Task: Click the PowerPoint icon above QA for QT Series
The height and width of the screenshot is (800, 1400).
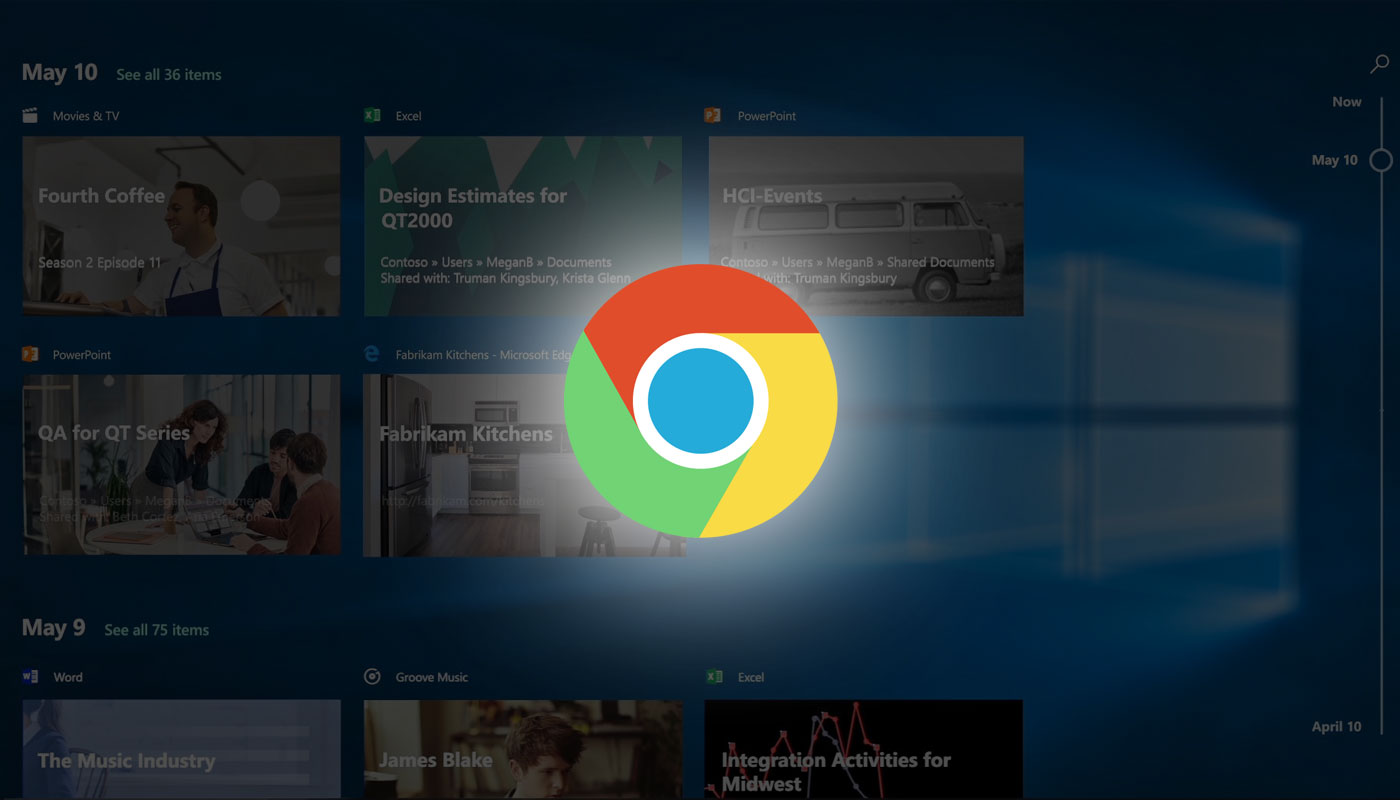Action: [x=30, y=354]
